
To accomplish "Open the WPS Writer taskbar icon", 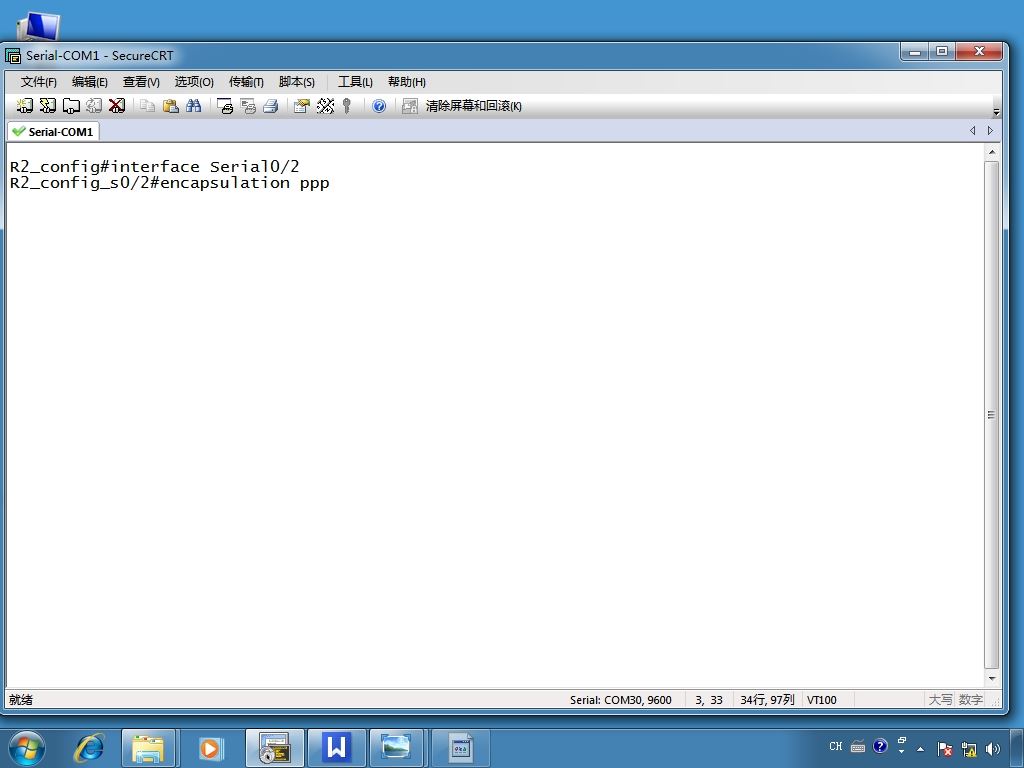I will [336, 748].
